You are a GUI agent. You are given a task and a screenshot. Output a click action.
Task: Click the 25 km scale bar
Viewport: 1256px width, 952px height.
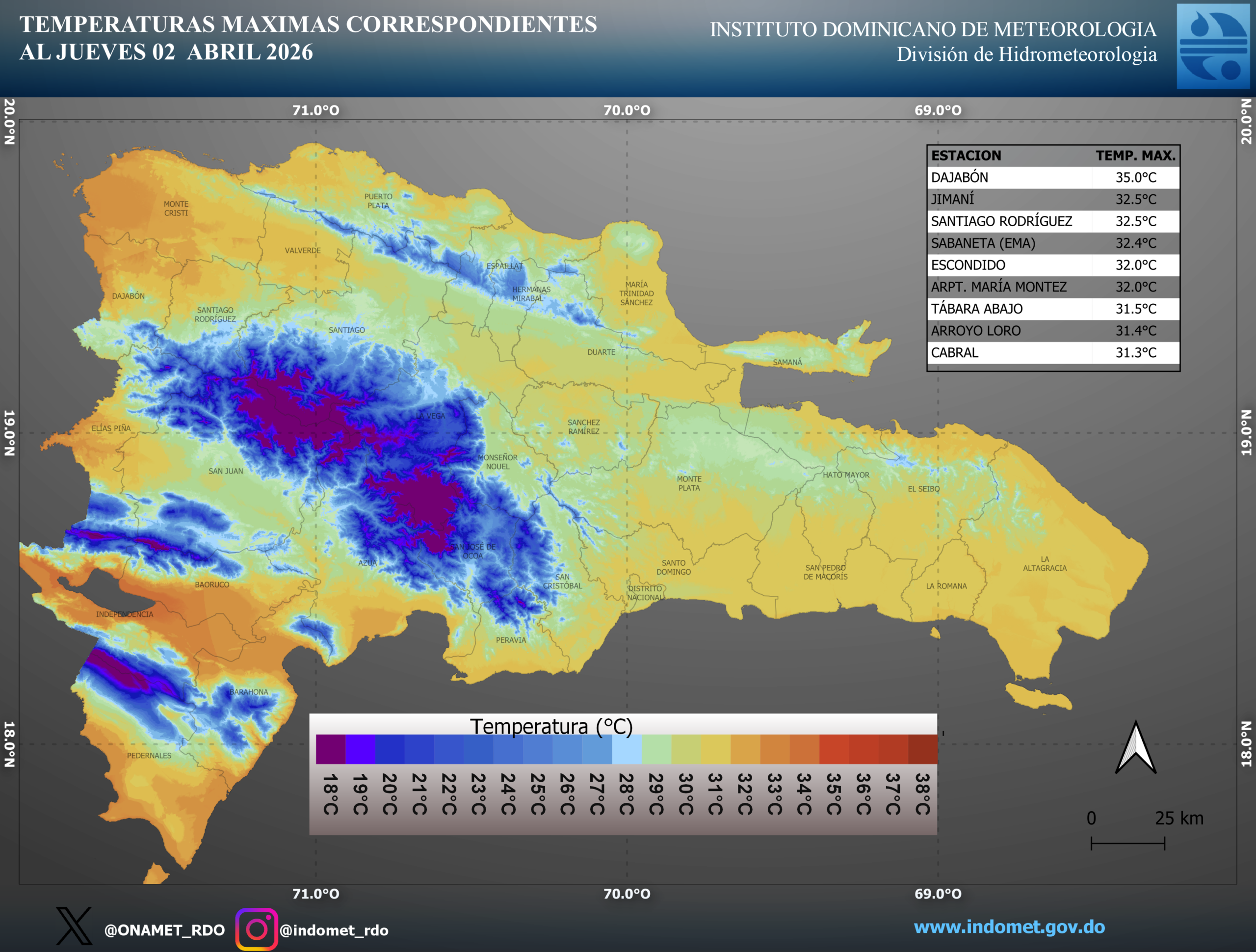1127,843
